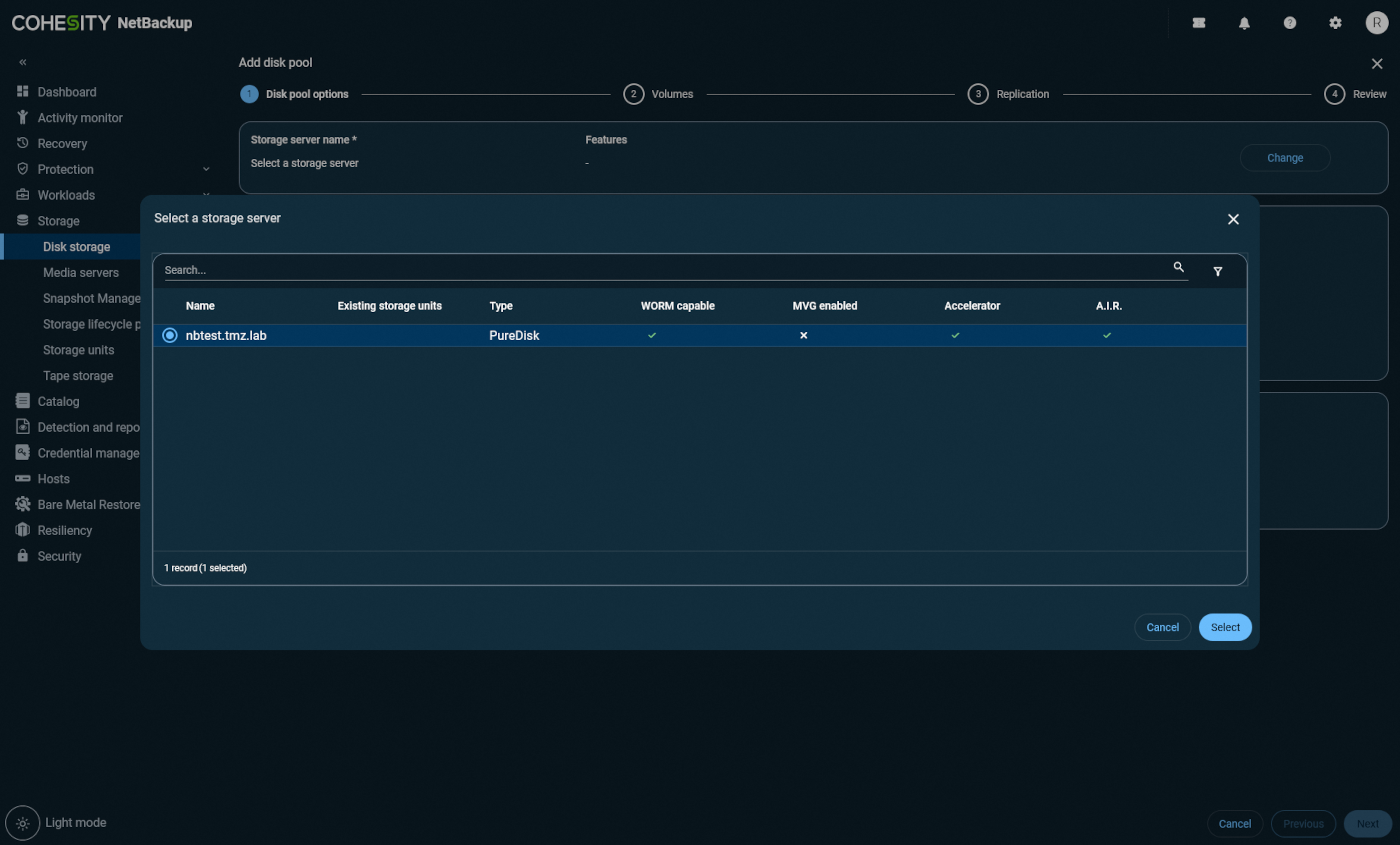
Task: Go to Bare Metal Restore
Action: click(87, 504)
